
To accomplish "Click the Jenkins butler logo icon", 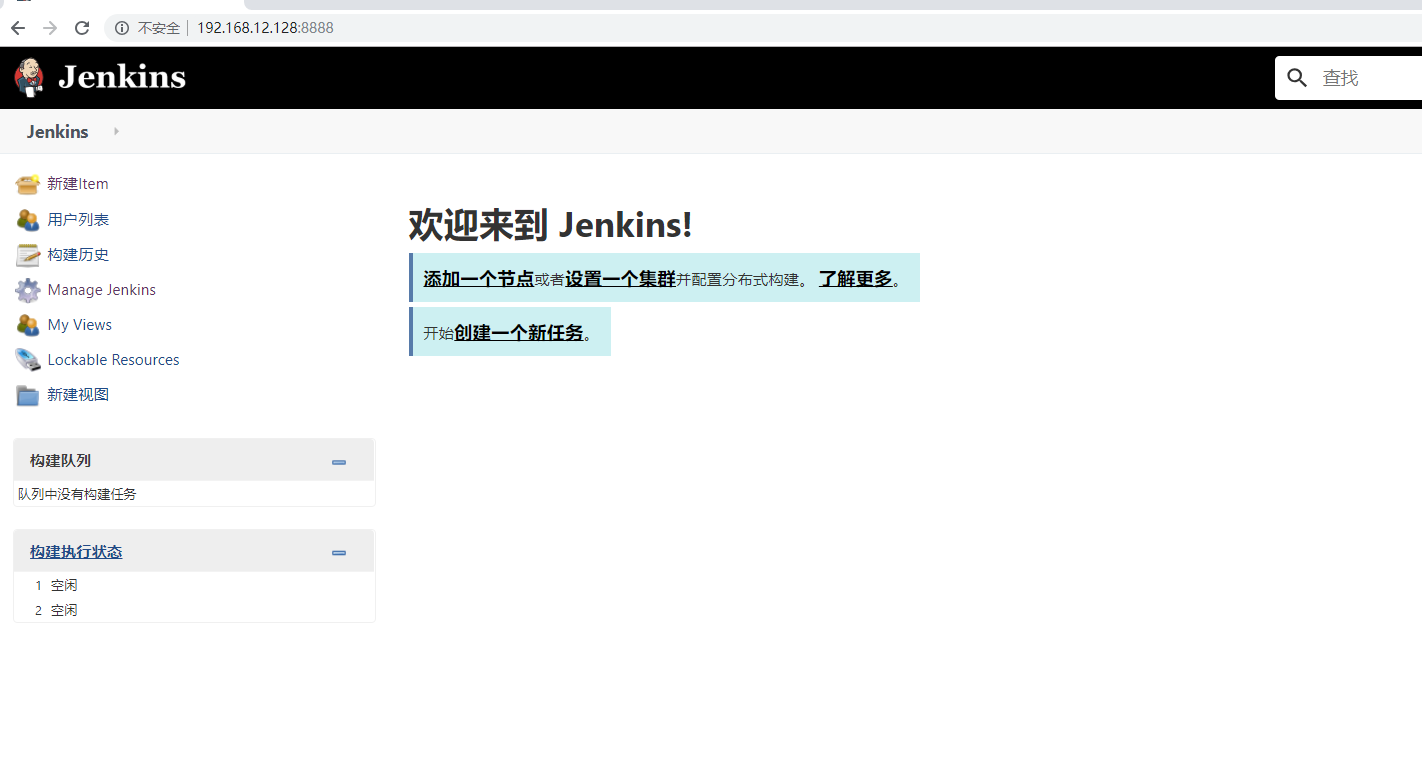I will pyautogui.click(x=29, y=77).
